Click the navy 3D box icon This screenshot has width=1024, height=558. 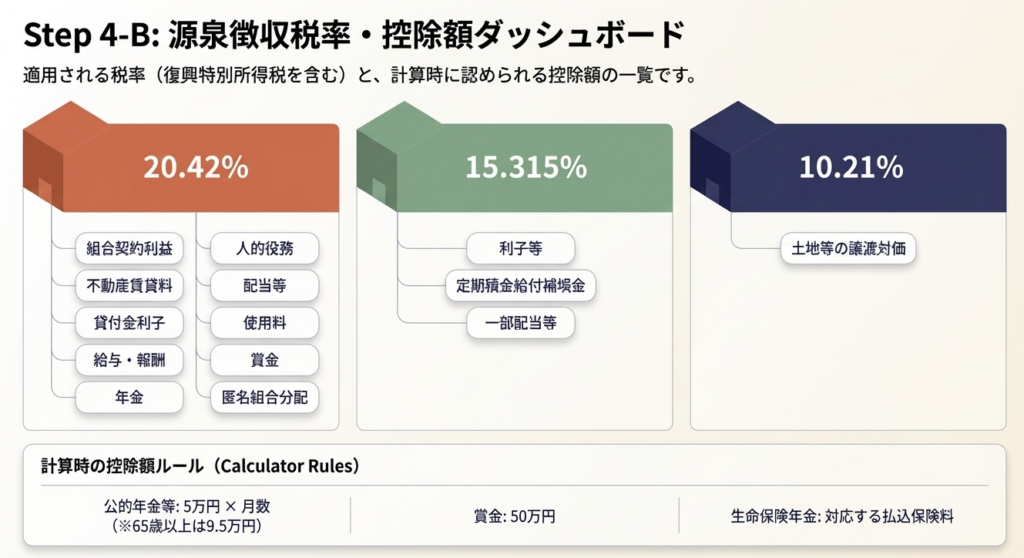(713, 160)
